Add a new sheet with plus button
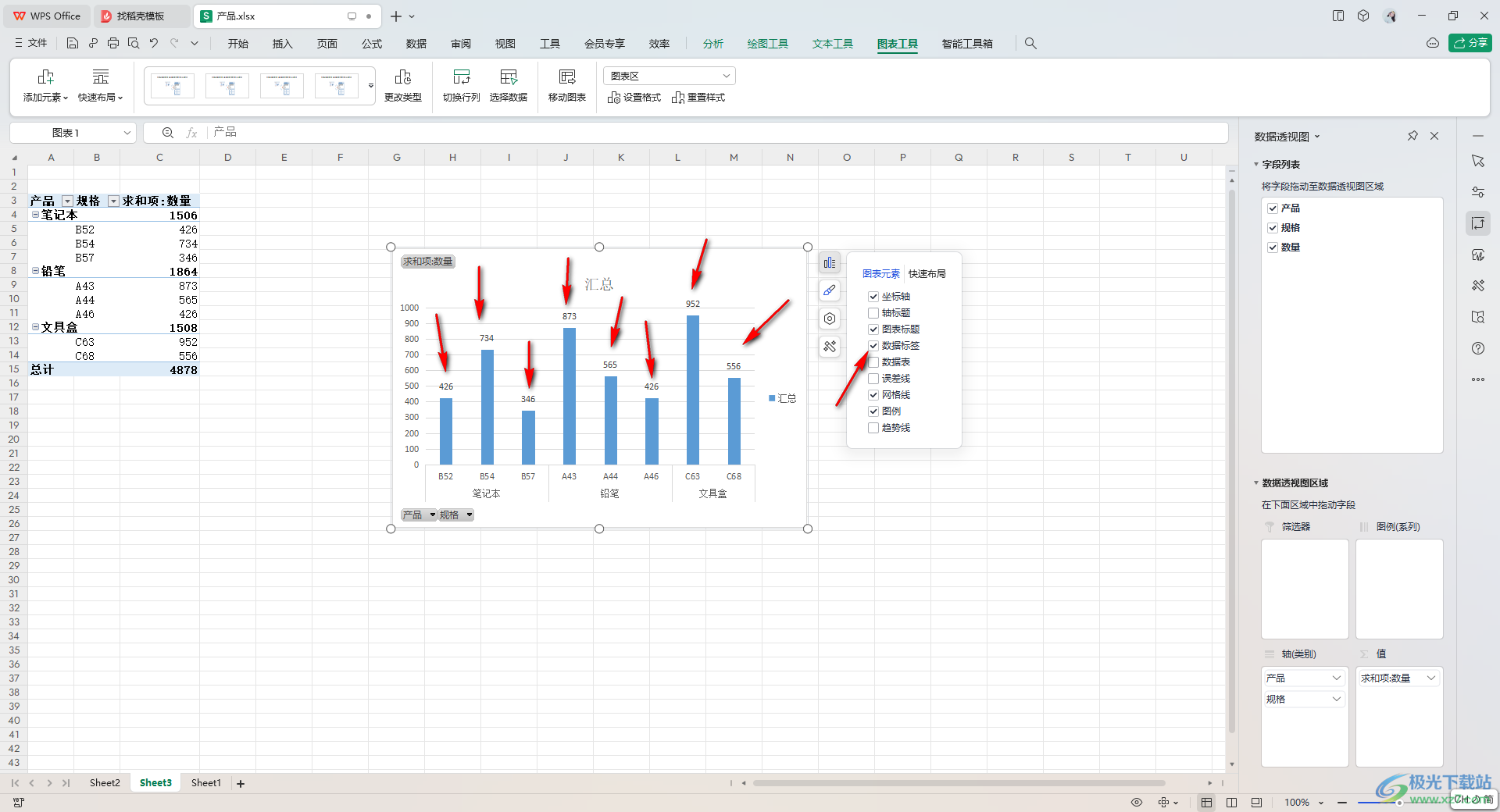Image resolution: width=1500 pixels, height=812 pixels. [241, 784]
